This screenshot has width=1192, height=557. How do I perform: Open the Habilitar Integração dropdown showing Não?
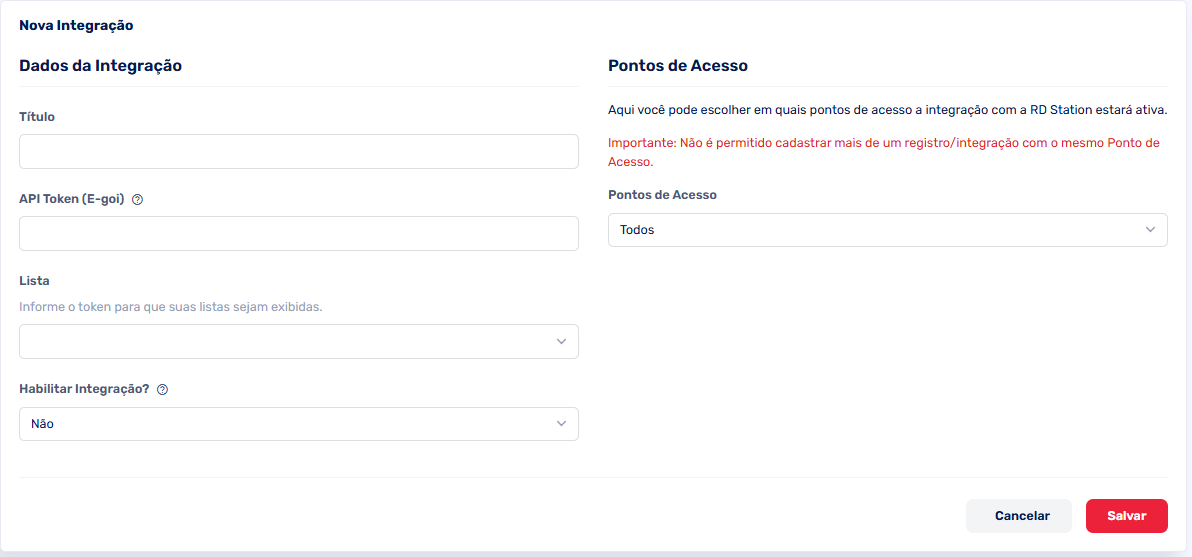pyautogui.click(x=298, y=424)
